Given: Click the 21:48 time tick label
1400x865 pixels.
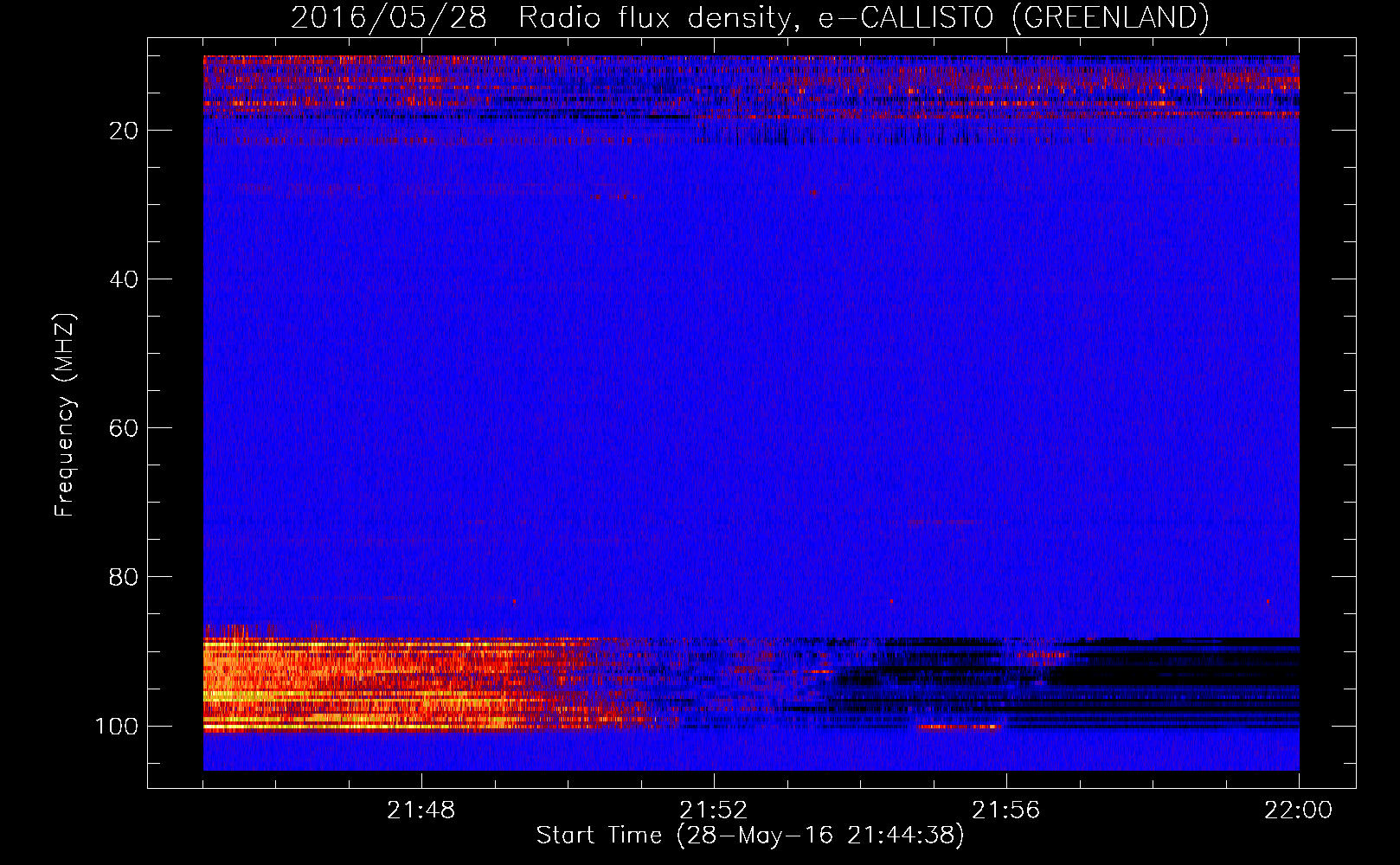Looking at the screenshot, I should [421, 811].
